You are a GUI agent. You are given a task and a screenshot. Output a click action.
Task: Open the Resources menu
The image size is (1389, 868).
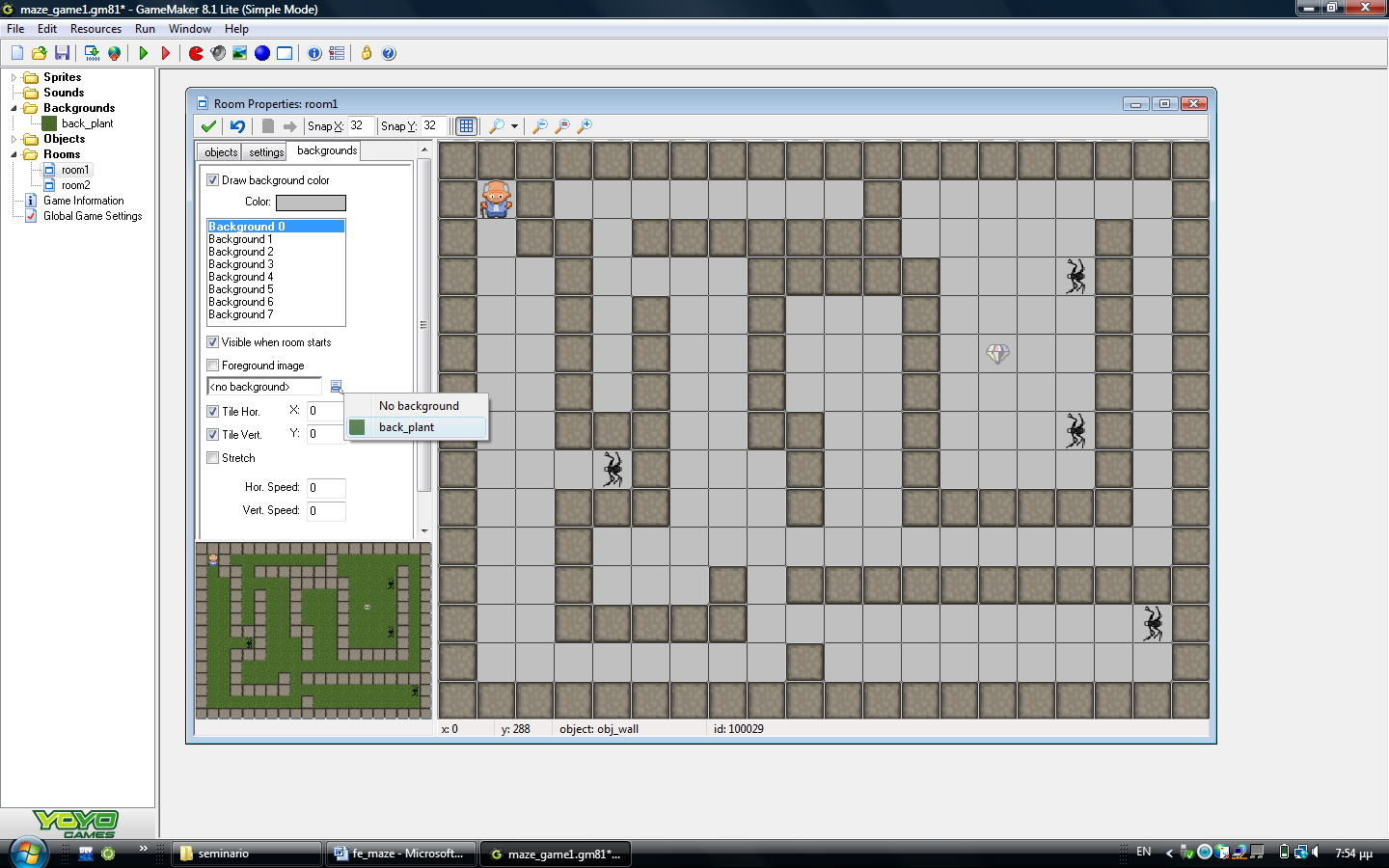coord(95,29)
